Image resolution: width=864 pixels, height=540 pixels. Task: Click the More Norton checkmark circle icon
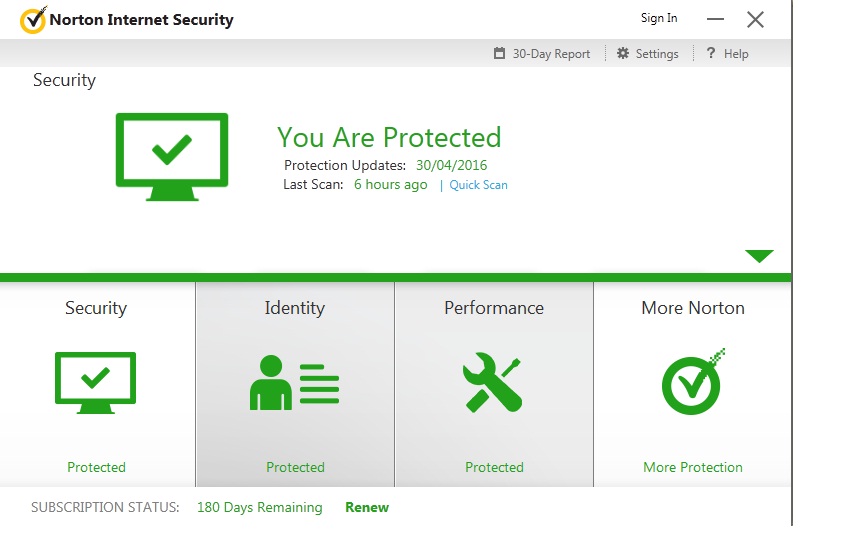coord(693,382)
